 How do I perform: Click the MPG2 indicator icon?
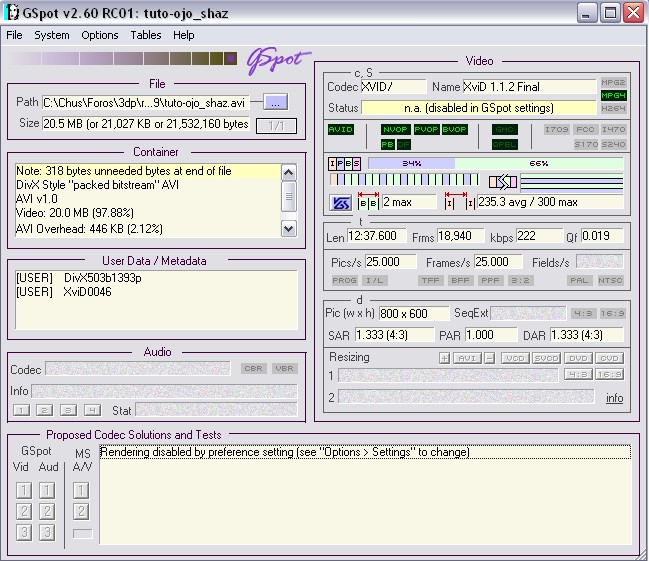point(613,82)
